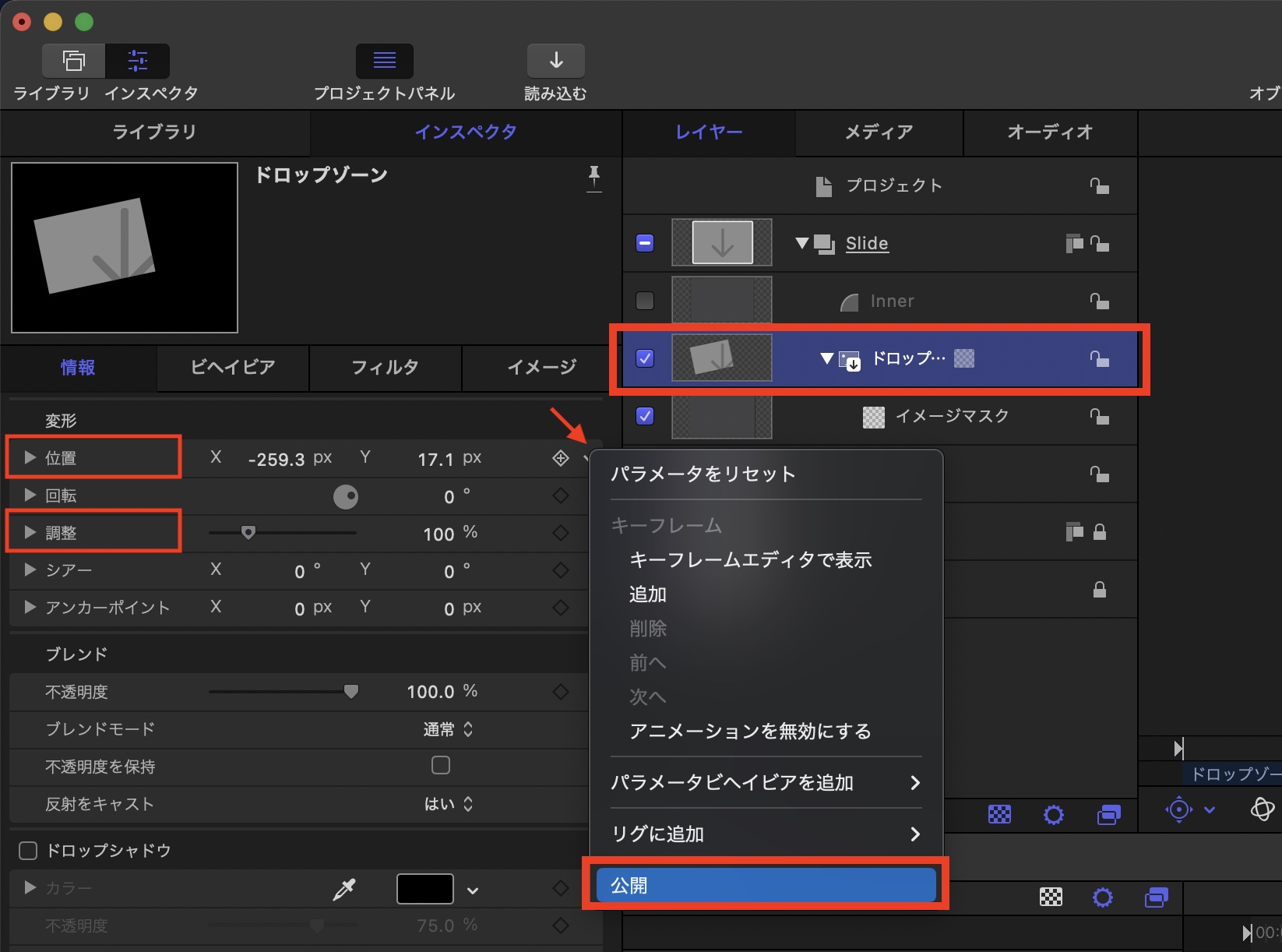
Task: Choose 公開 from the context menu
Action: pyautogui.click(x=765, y=886)
